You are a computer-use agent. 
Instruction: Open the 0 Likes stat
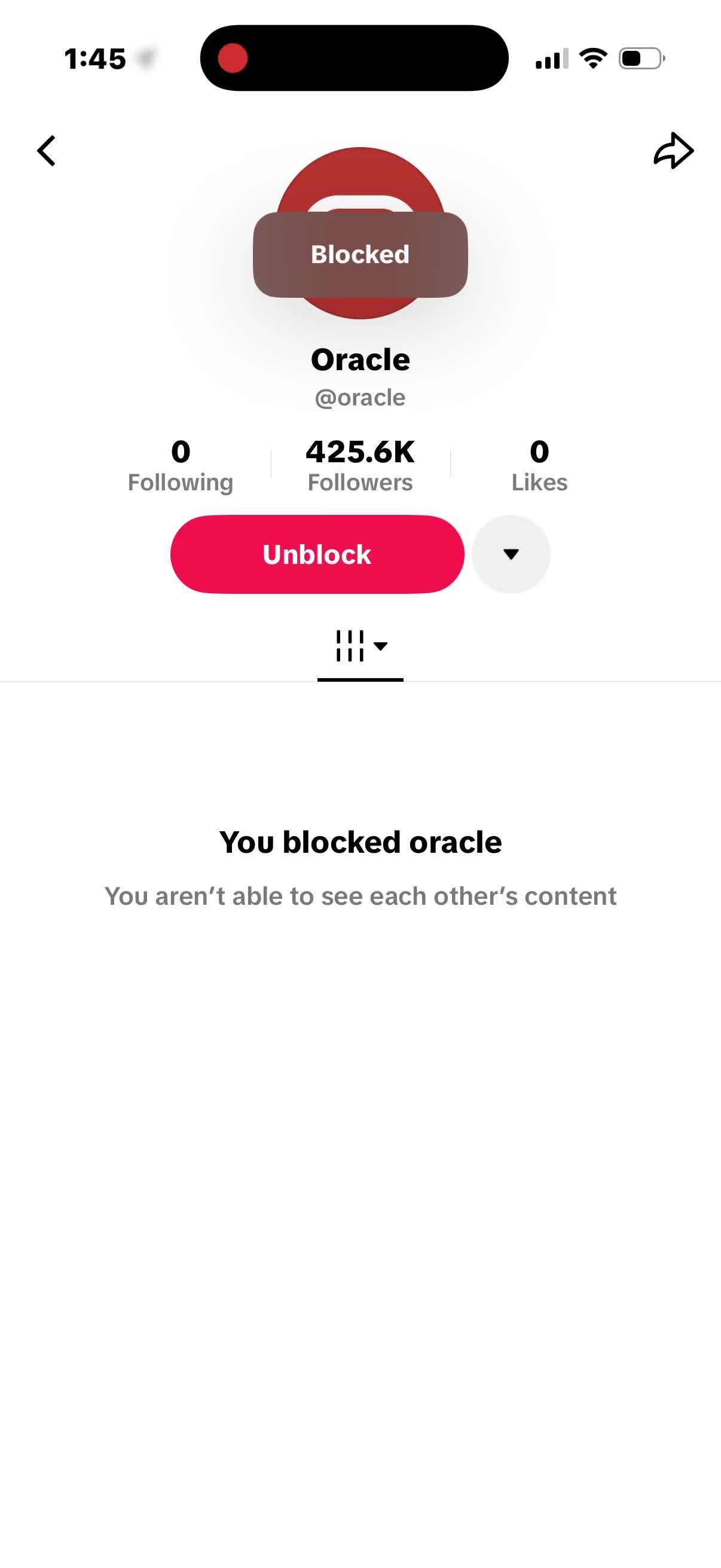pyautogui.click(x=539, y=466)
